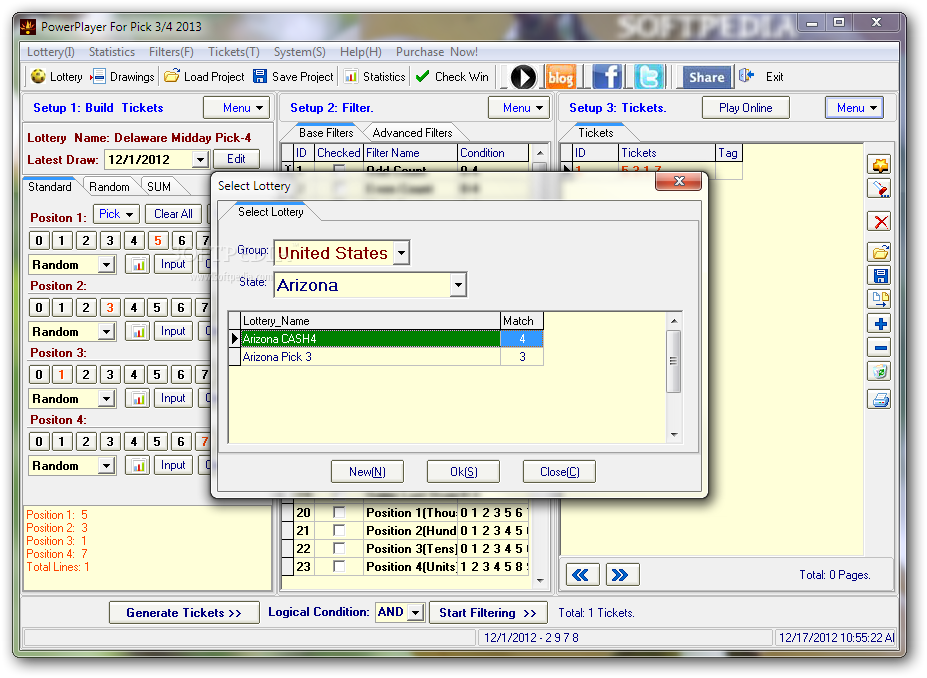The image size is (927, 678).
Task: Toggle digit 0 in Positon 4
Action: (x=38, y=442)
